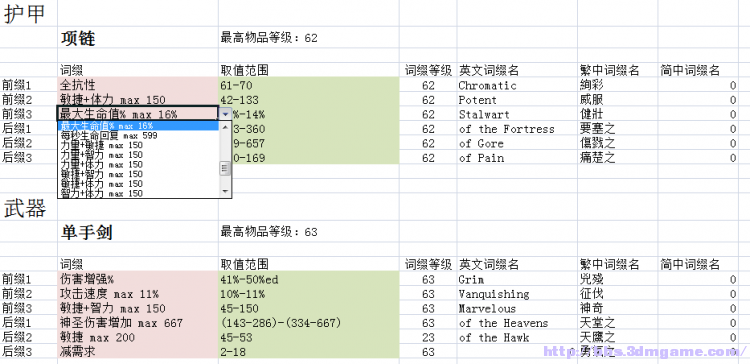This screenshot has height=364, width=750.
Task: Select highlighted 最大生命值% max 16% list option
Action: click(139, 126)
